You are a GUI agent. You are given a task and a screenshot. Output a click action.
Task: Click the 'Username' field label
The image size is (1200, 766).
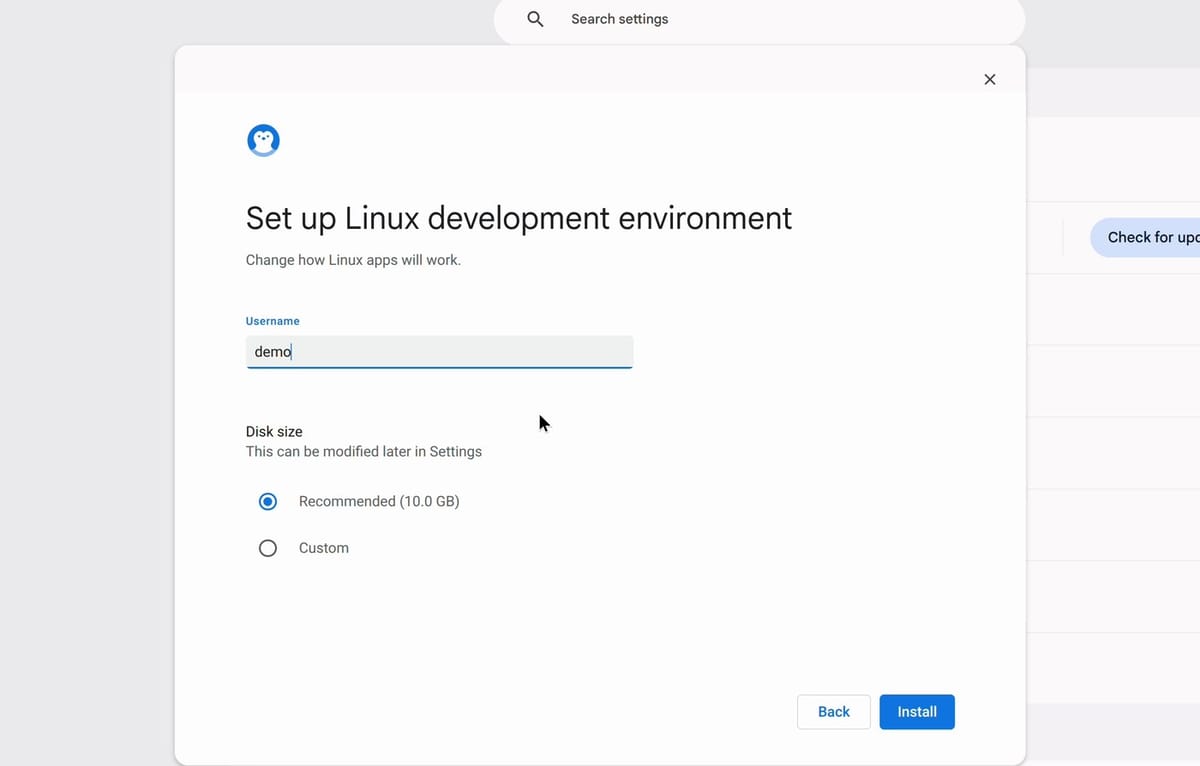[x=273, y=321]
